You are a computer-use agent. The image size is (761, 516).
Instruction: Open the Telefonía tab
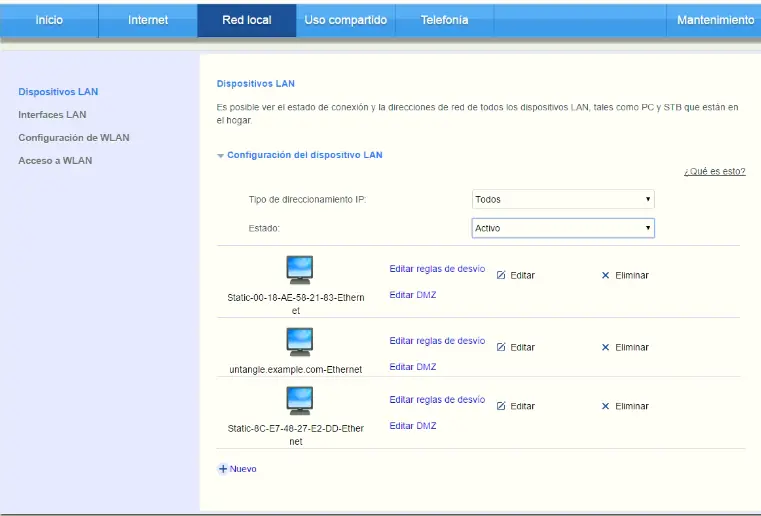pyautogui.click(x=444, y=20)
